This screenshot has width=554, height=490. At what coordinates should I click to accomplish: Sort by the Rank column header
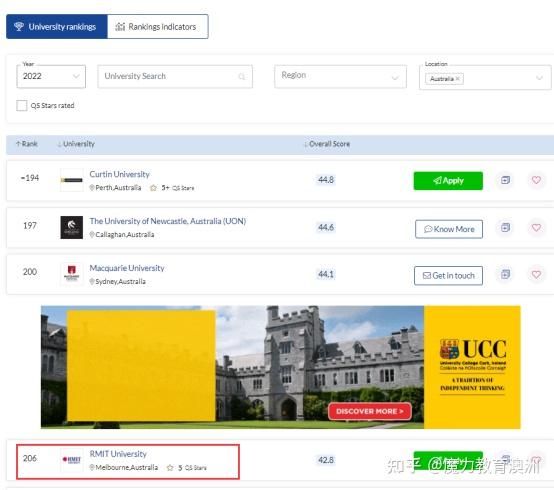point(26,144)
